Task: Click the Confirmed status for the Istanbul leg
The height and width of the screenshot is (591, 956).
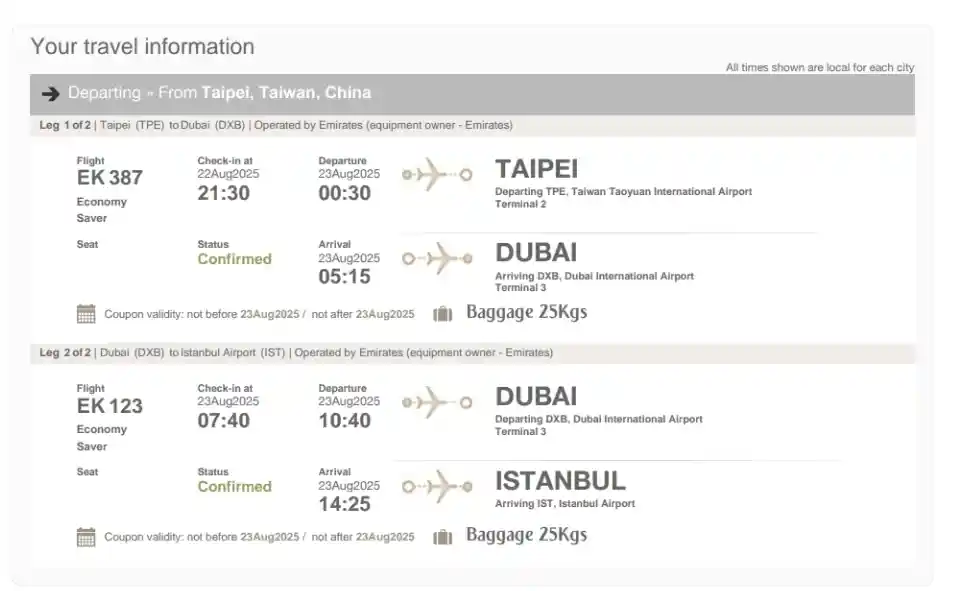Action: [x=234, y=487]
